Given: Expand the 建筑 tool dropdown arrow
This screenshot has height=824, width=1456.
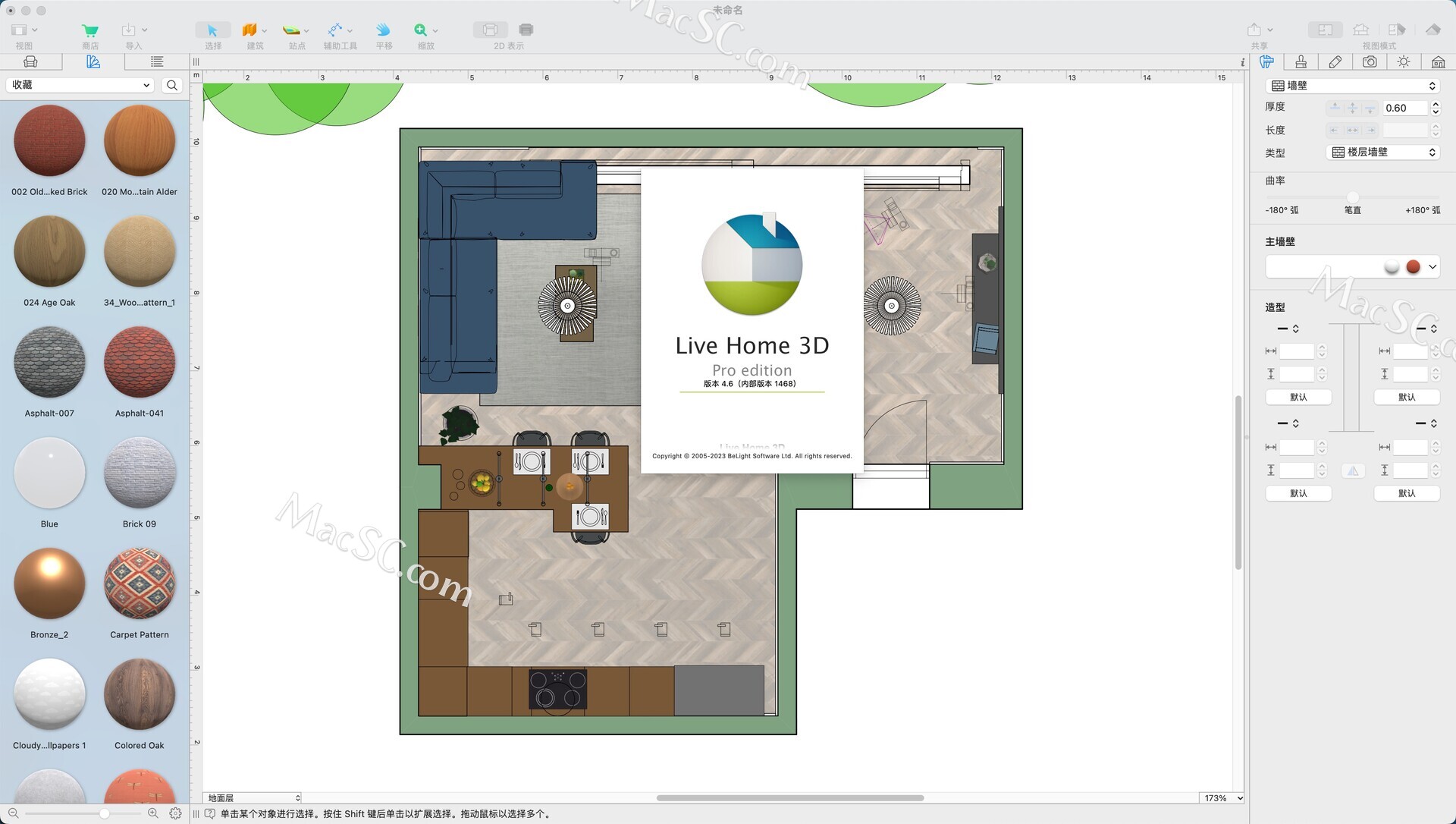Looking at the screenshot, I should coord(265,30).
